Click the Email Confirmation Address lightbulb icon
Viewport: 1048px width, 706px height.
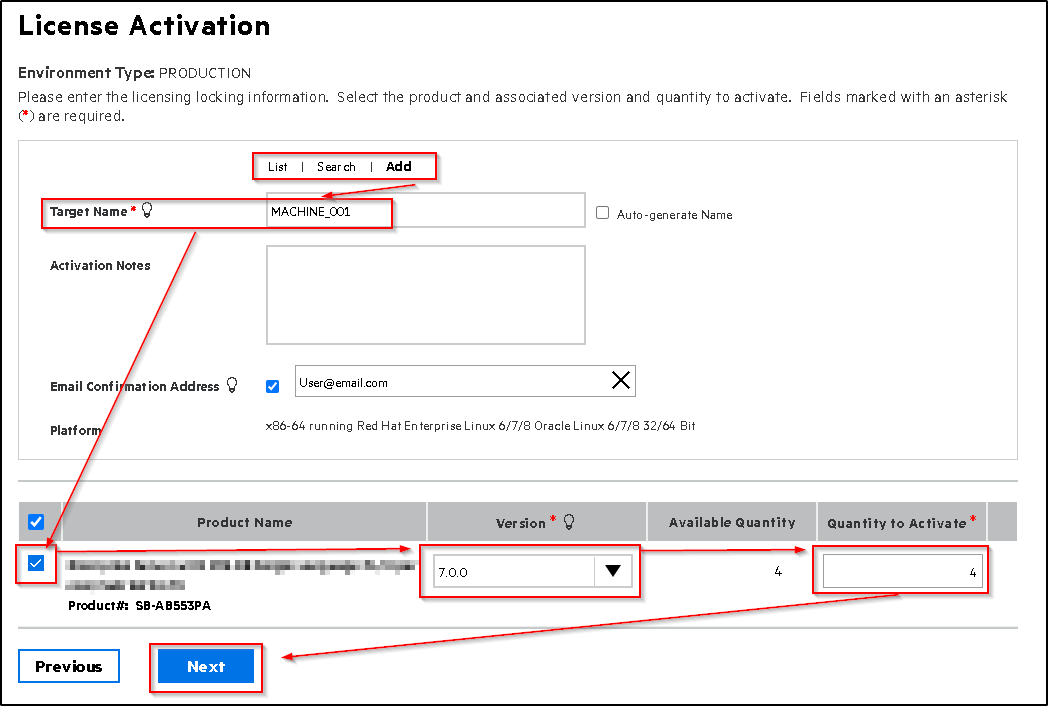point(230,385)
